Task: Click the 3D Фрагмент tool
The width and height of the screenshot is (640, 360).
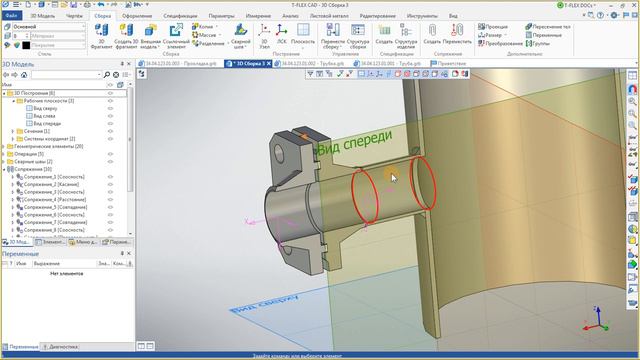Action: 102,36
